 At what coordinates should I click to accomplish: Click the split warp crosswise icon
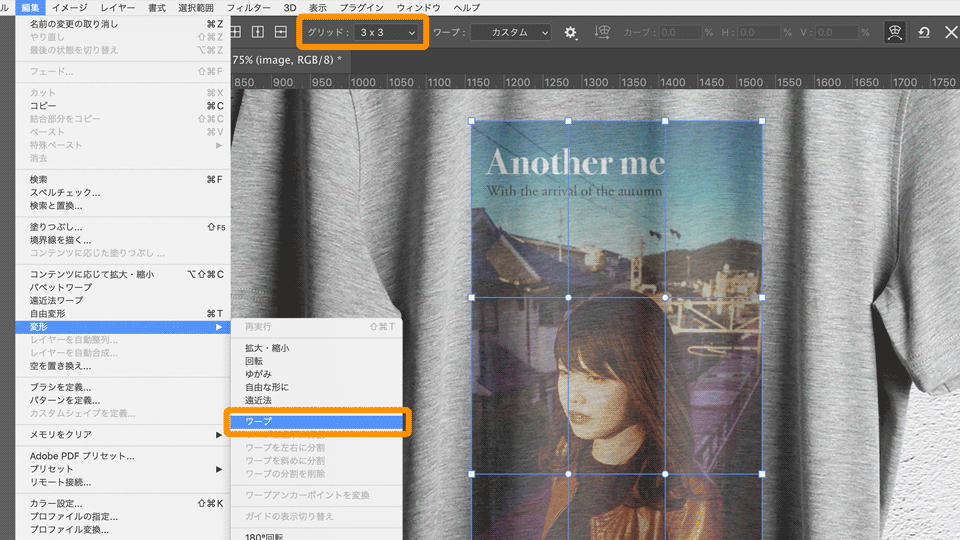tap(235, 32)
